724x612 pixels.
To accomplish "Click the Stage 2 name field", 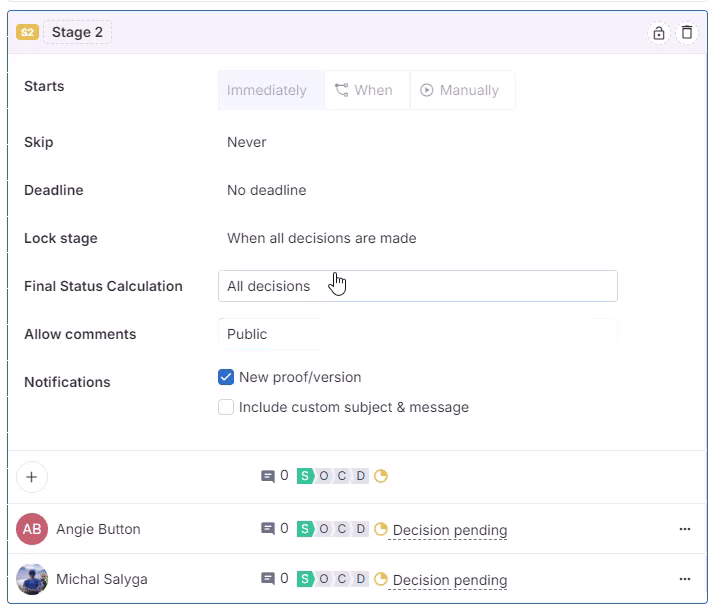I will [x=77, y=33].
